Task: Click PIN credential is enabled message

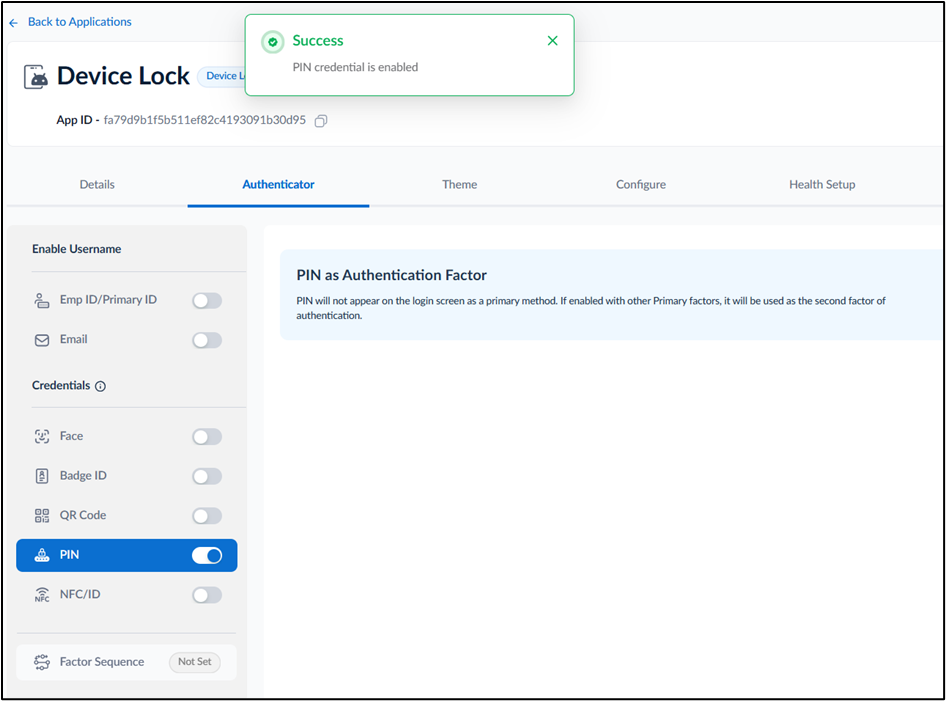Action: (x=355, y=68)
